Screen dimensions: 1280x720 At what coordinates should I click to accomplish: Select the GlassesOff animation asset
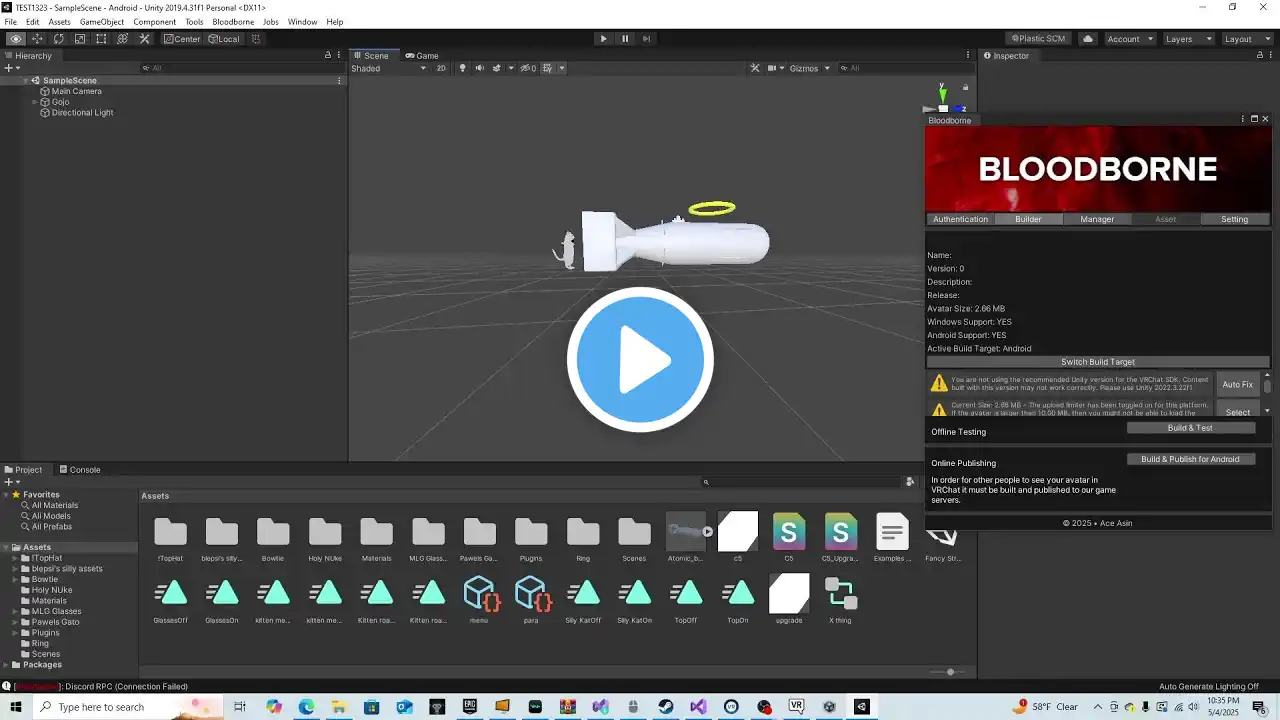pyautogui.click(x=171, y=600)
